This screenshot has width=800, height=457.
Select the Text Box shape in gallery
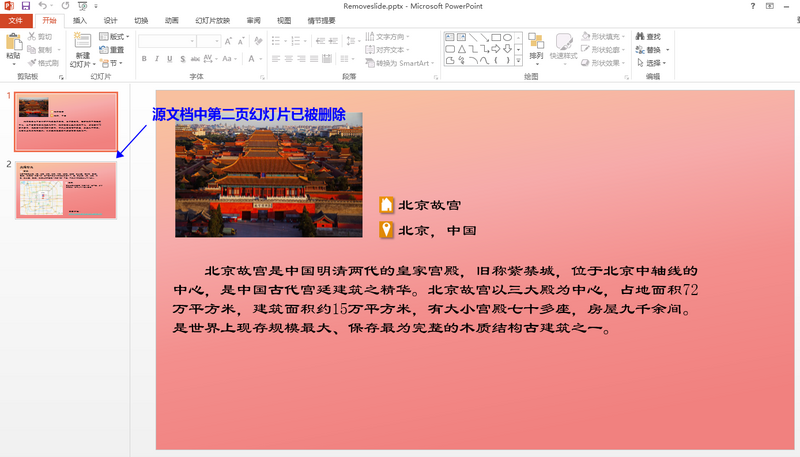(x=449, y=37)
